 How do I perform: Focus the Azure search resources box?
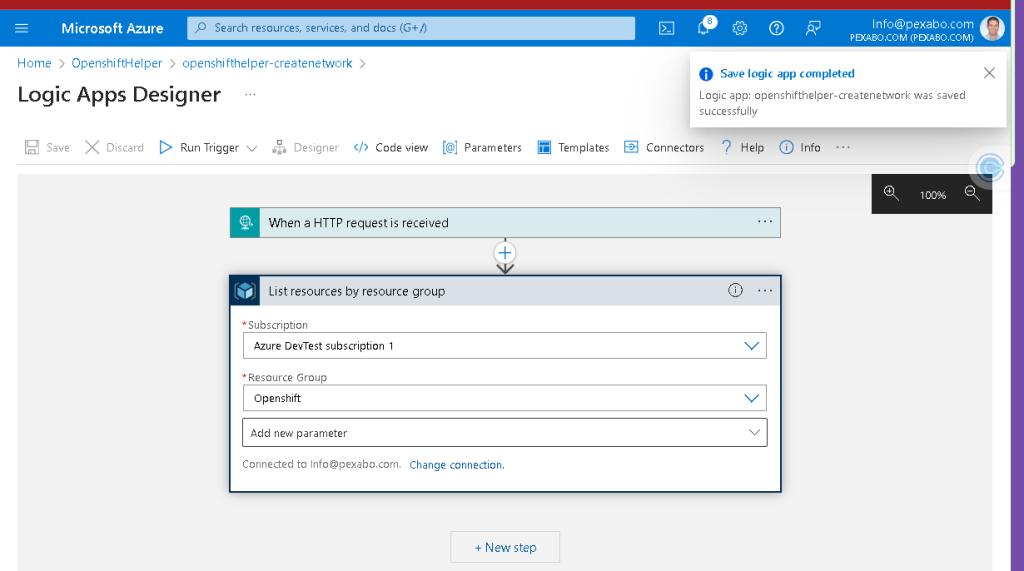pos(411,28)
